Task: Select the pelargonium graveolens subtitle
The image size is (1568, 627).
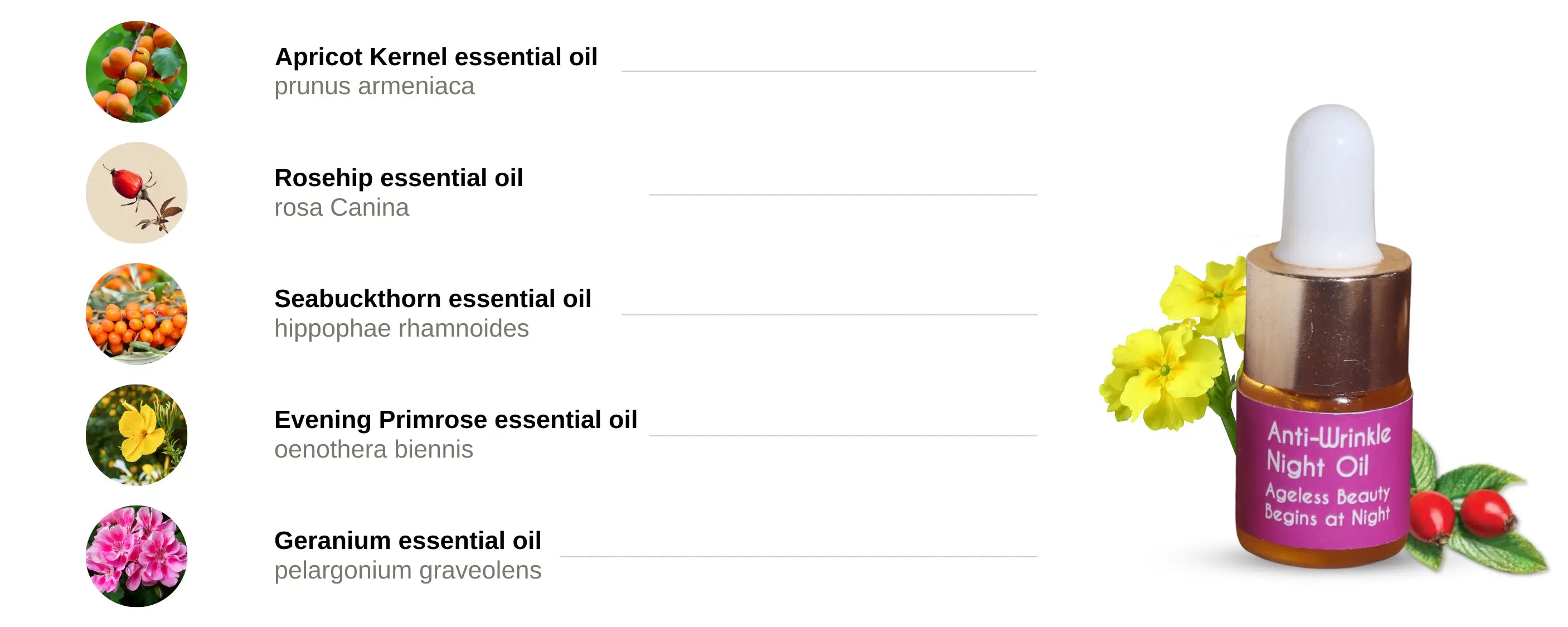Action: tap(407, 570)
